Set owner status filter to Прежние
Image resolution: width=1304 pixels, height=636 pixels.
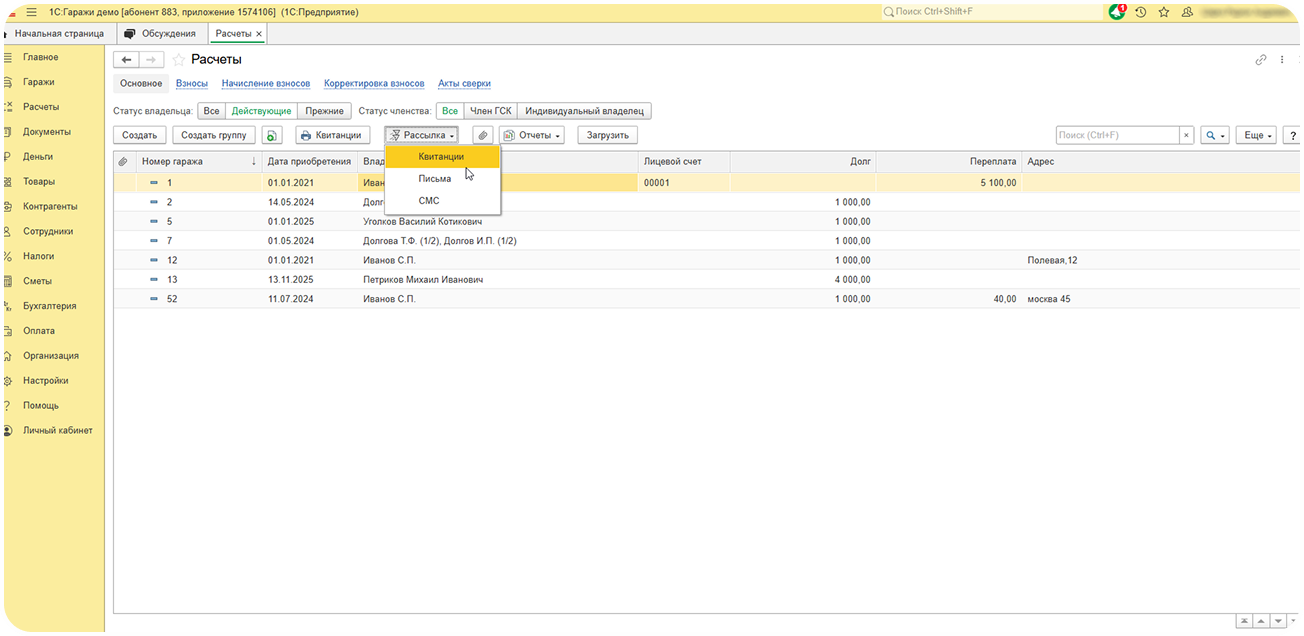click(324, 111)
